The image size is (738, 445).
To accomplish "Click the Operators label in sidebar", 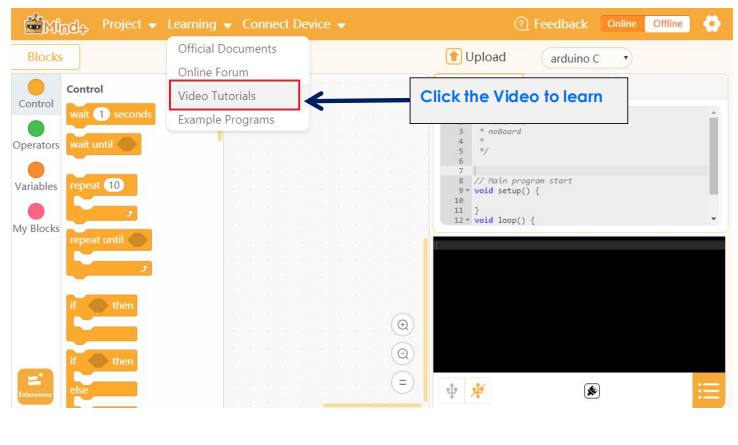I will [x=36, y=145].
